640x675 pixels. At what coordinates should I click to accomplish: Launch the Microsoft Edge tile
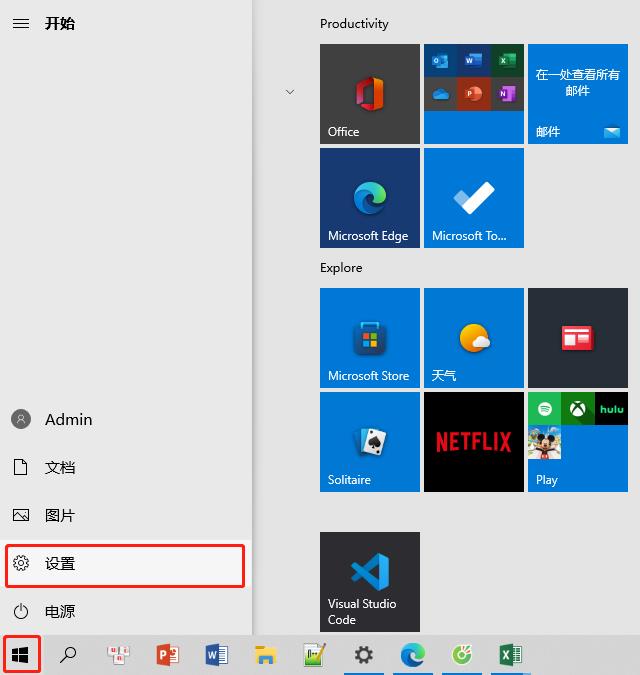tap(370, 198)
